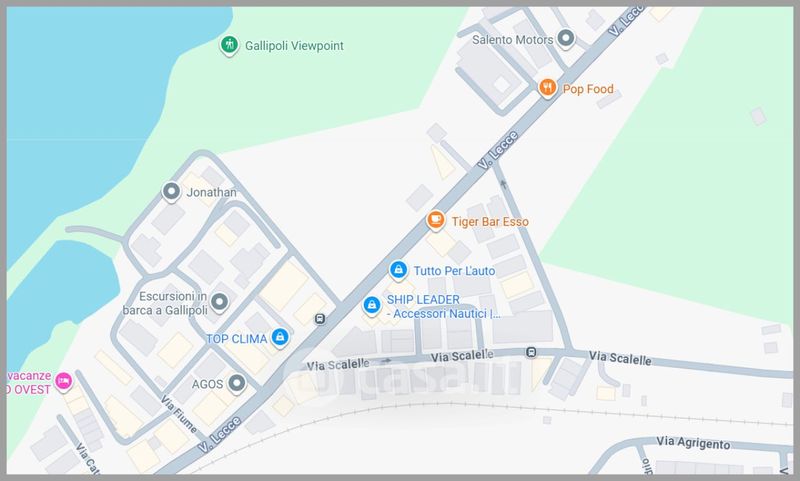800x481 pixels.
Task: Click the Tiger Bar Esso cafe icon
Action: 435,220
